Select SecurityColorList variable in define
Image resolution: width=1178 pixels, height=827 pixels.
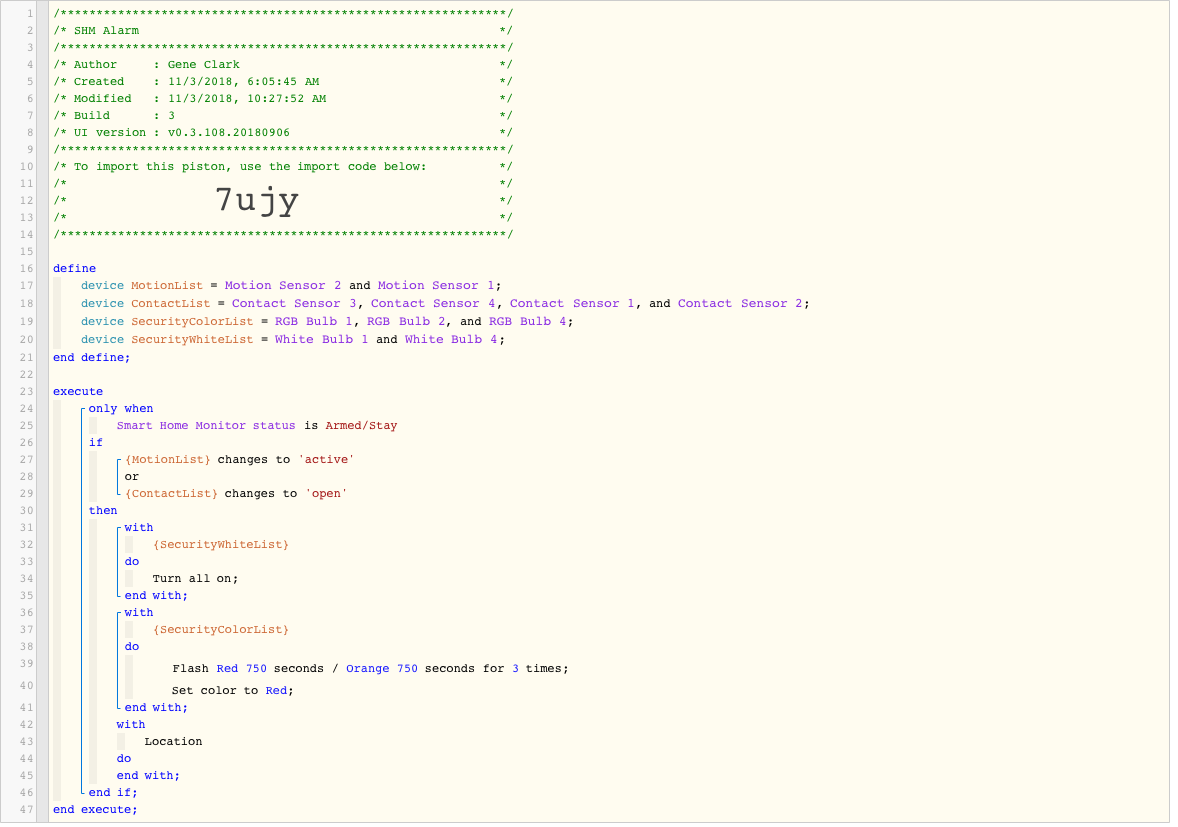[x=192, y=322]
